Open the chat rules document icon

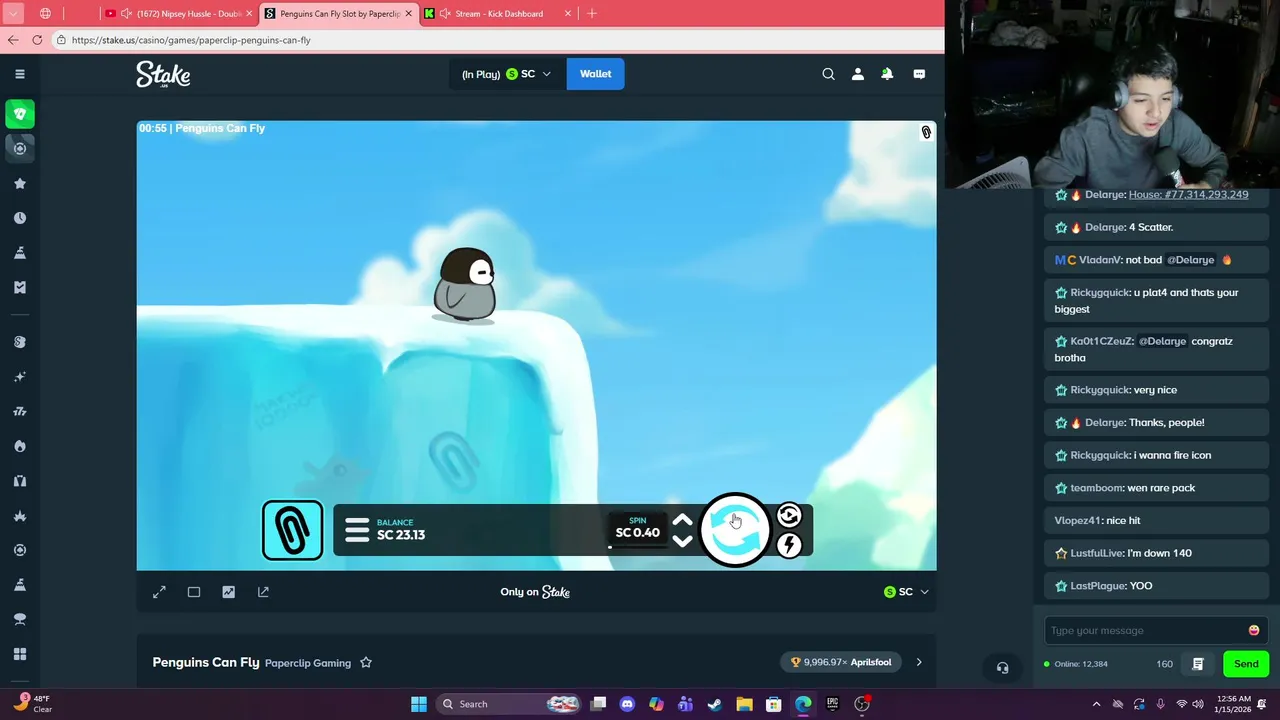point(1197,664)
